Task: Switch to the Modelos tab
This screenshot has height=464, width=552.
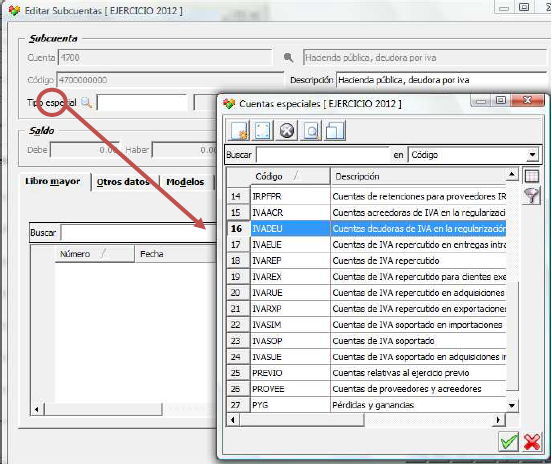Action: click(185, 182)
